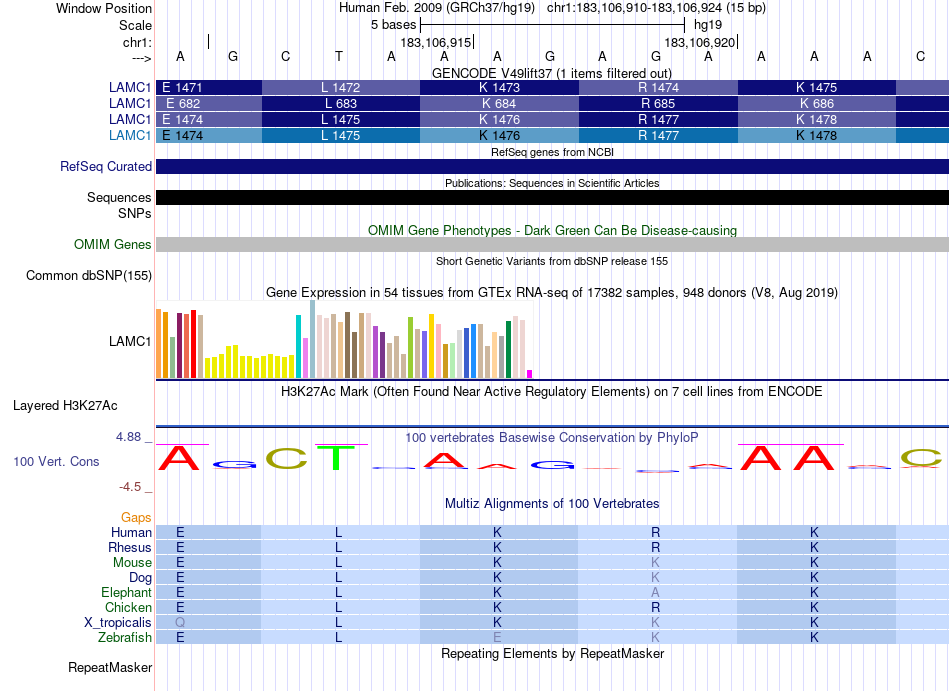Viewport: 950px width, 691px height.
Task: Click the gray OMIM Genes item bar
Action: (x=552, y=245)
